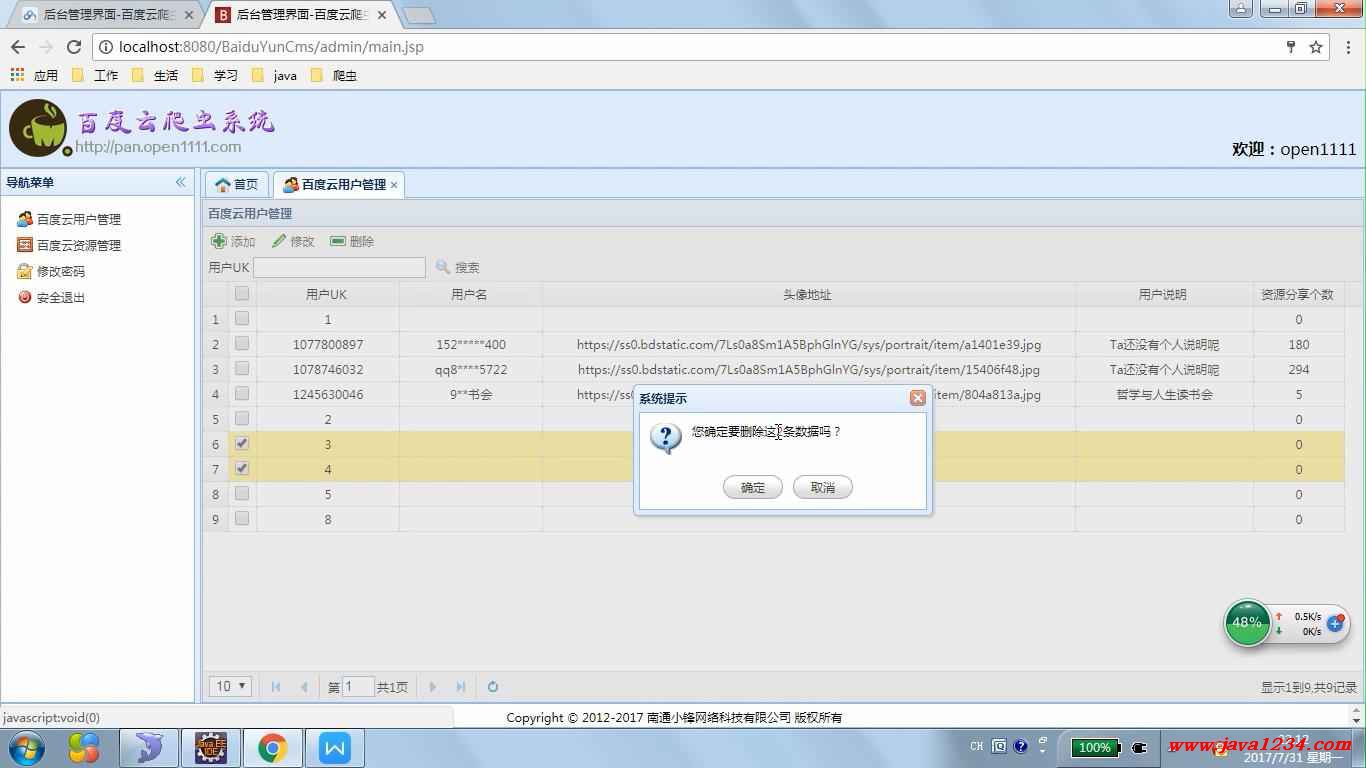Close the 百度云用户管理 content tab
This screenshot has width=1366, height=768.
[394, 185]
